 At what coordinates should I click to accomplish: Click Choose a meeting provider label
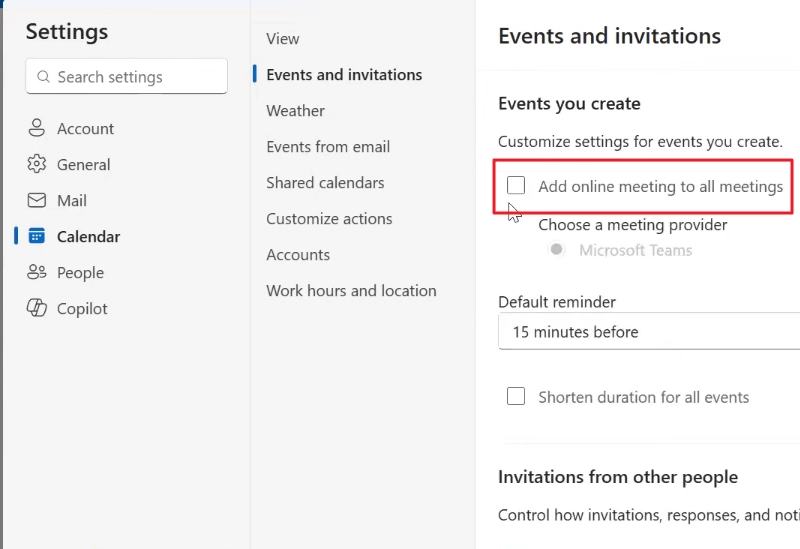coord(633,225)
